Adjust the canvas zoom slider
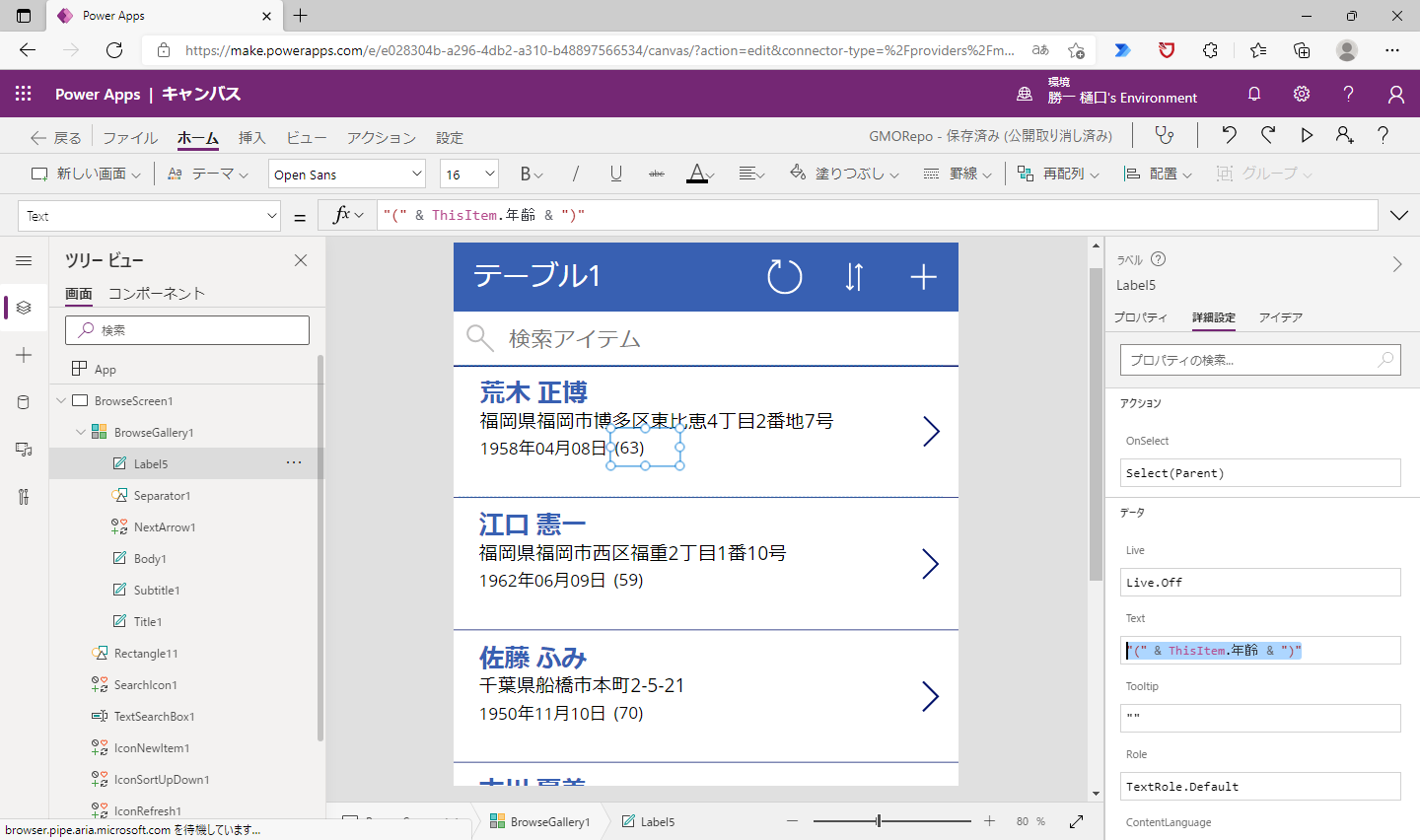Screen dimensions: 1420x840 click(x=879, y=821)
